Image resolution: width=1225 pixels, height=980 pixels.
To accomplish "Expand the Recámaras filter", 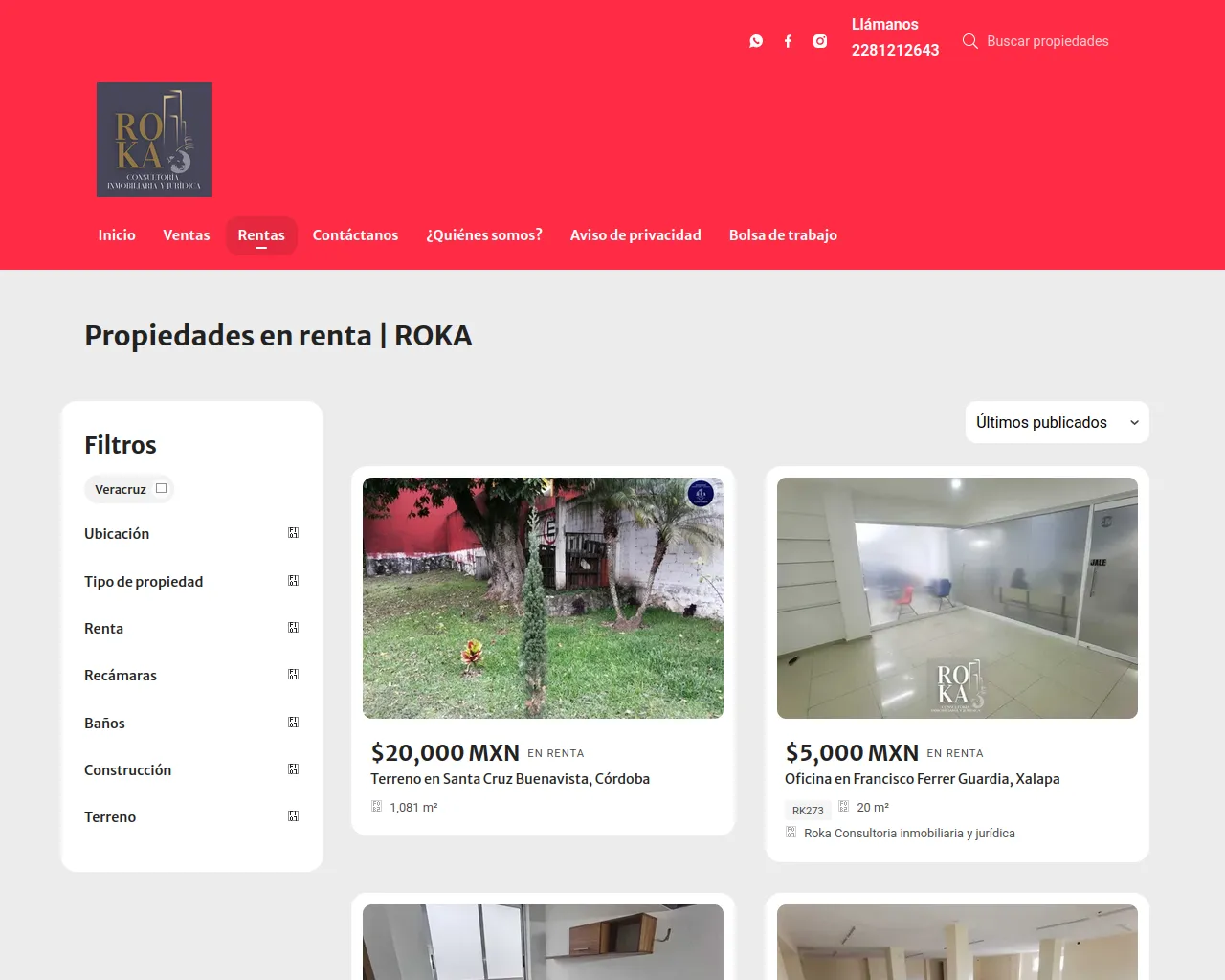I will point(191,675).
